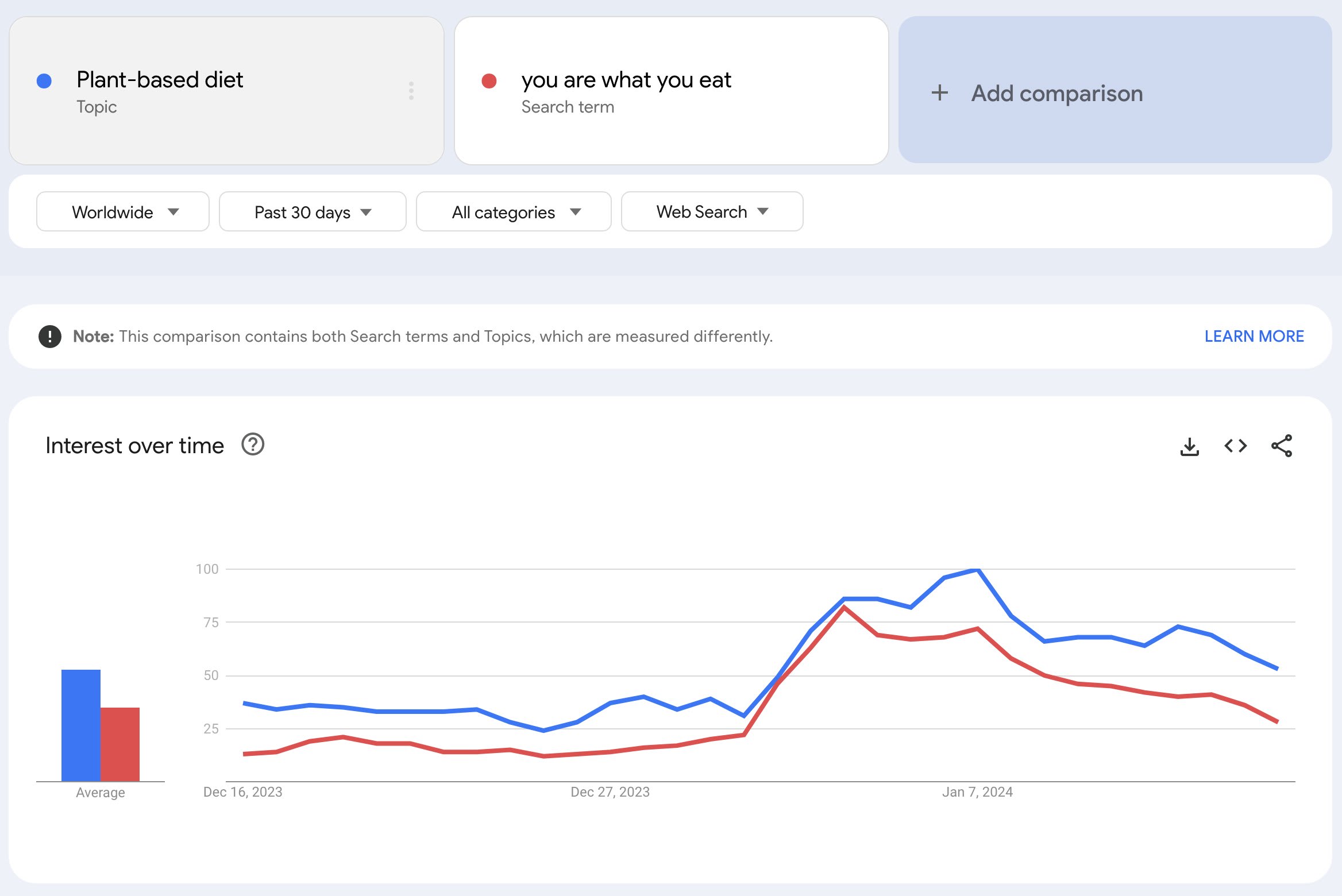This screenshot has height=896, width=1342.
Task: Click the note exclamation warning icon
Action: pyautogui.click(x=50, y=337)
